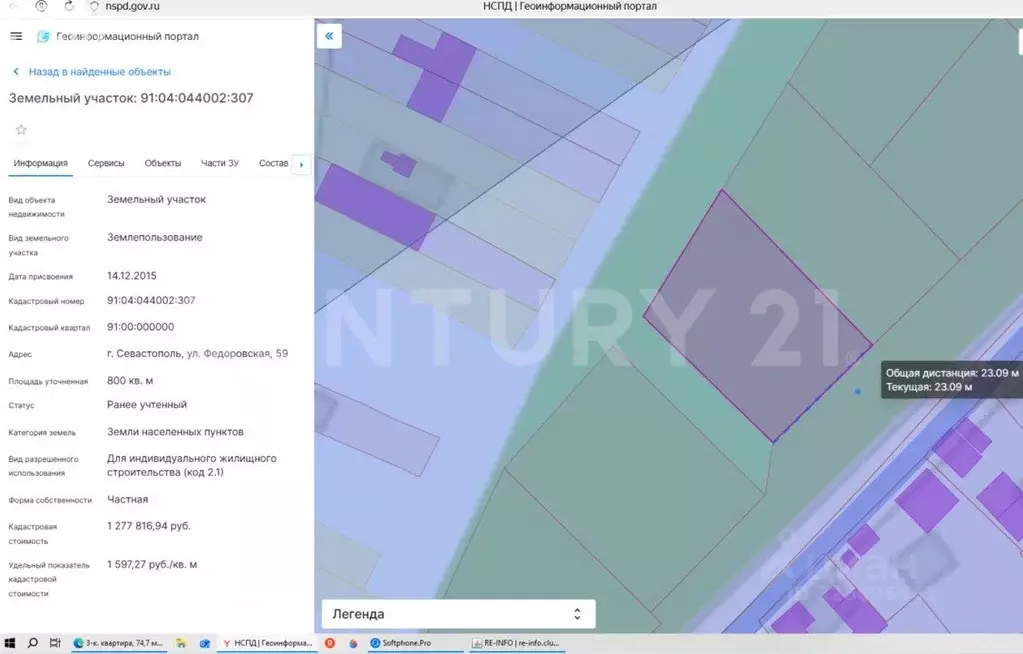Click the site security shield icon

coord(94,6)
